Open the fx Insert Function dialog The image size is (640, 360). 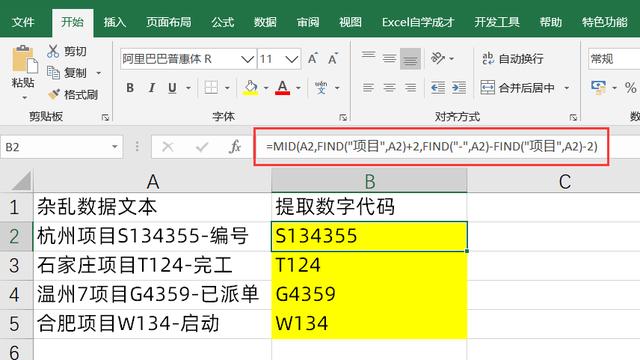(x=235, y=147)
